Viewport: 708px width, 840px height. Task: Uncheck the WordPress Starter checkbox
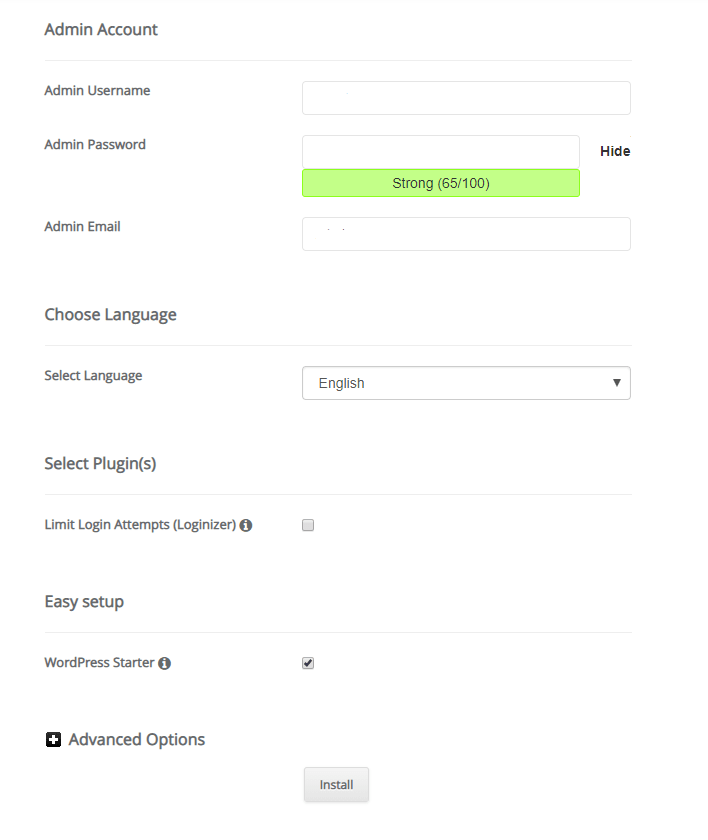tap(308, 663)
